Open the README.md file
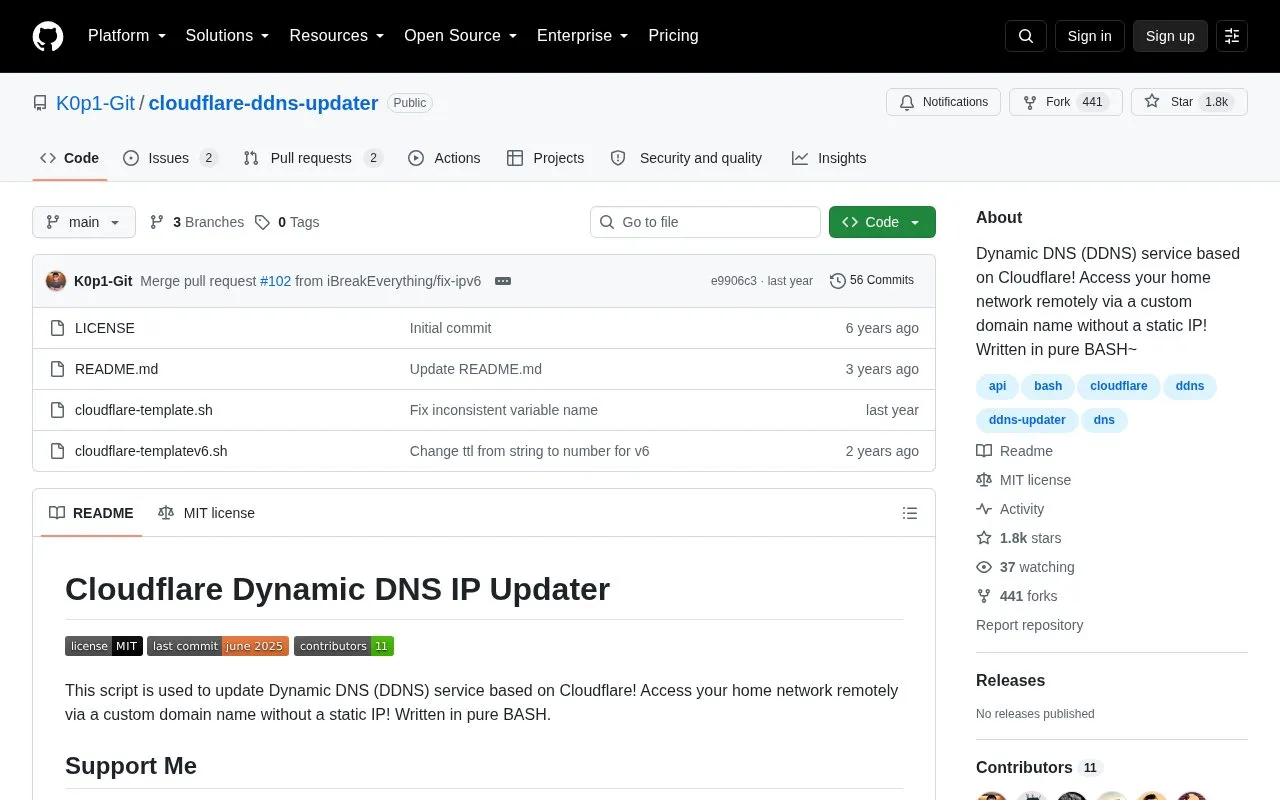Image resolution: width=1280 pixels, height=800 pixels. coord(116,369)
